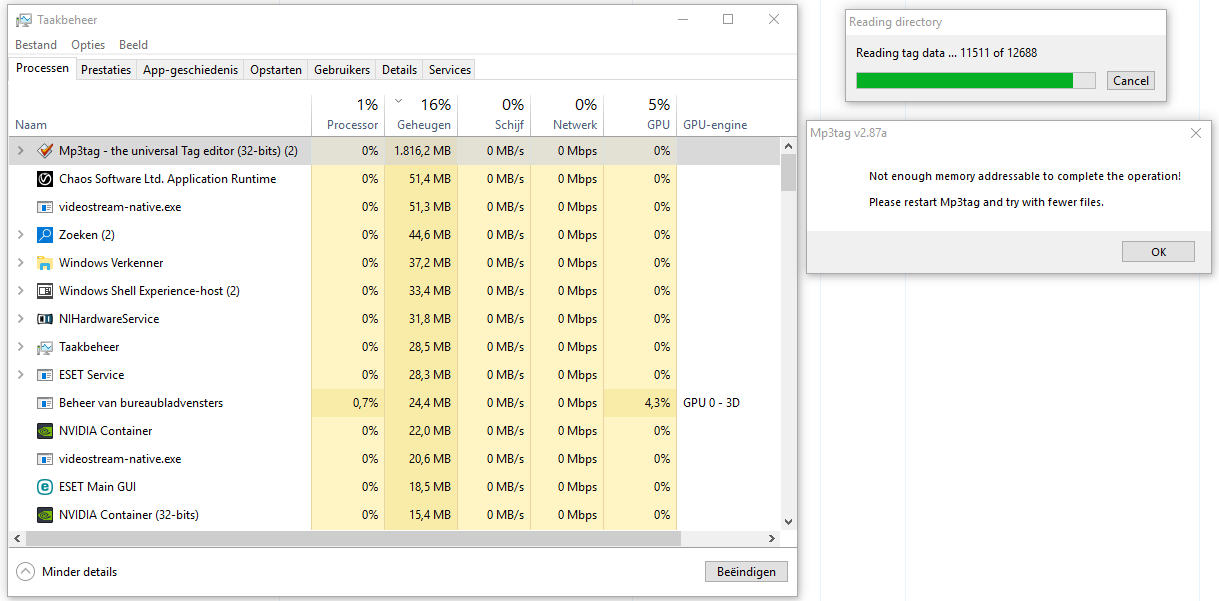Click the Windows Shell Experience-host icon
This screenshot has width=1219, height=601.
coord(45,291)
